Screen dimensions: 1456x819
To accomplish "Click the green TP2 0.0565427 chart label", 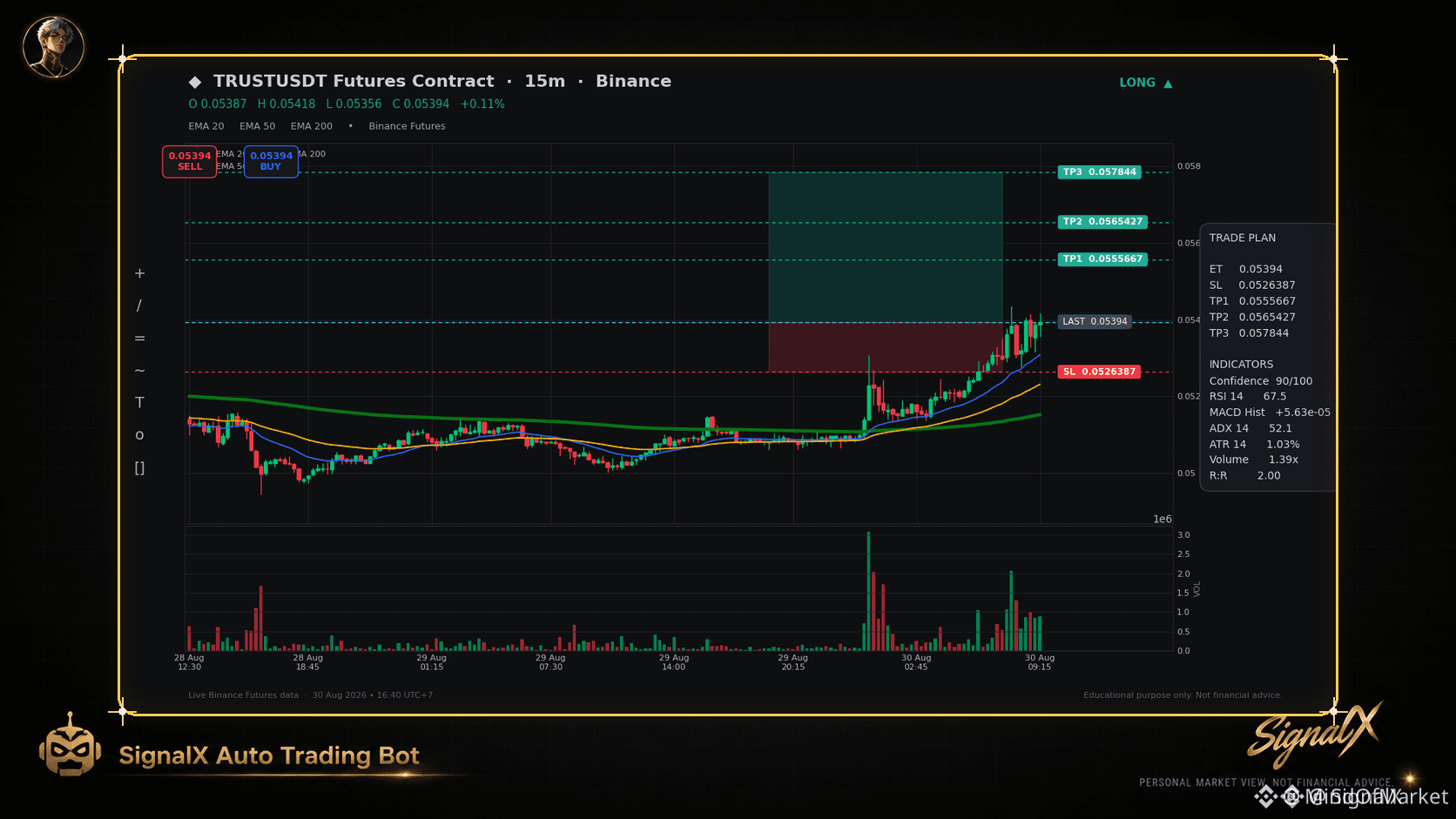I will click(1102, 222).
